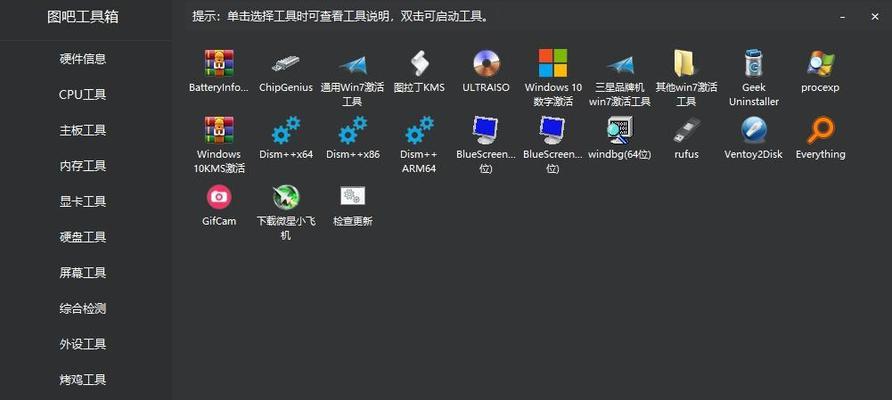Open the 硬盘工具 sidebar category
This screenshot has width=892, height=400.
[83, 237]
